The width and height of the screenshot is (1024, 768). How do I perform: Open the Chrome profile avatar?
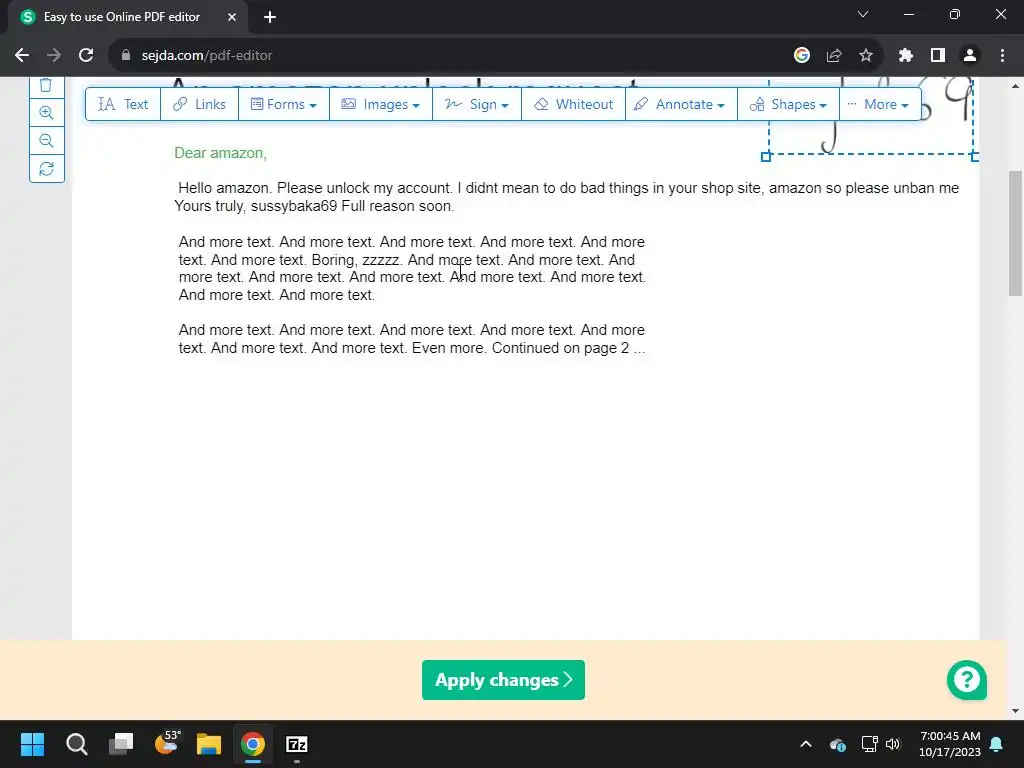[970, 56]
